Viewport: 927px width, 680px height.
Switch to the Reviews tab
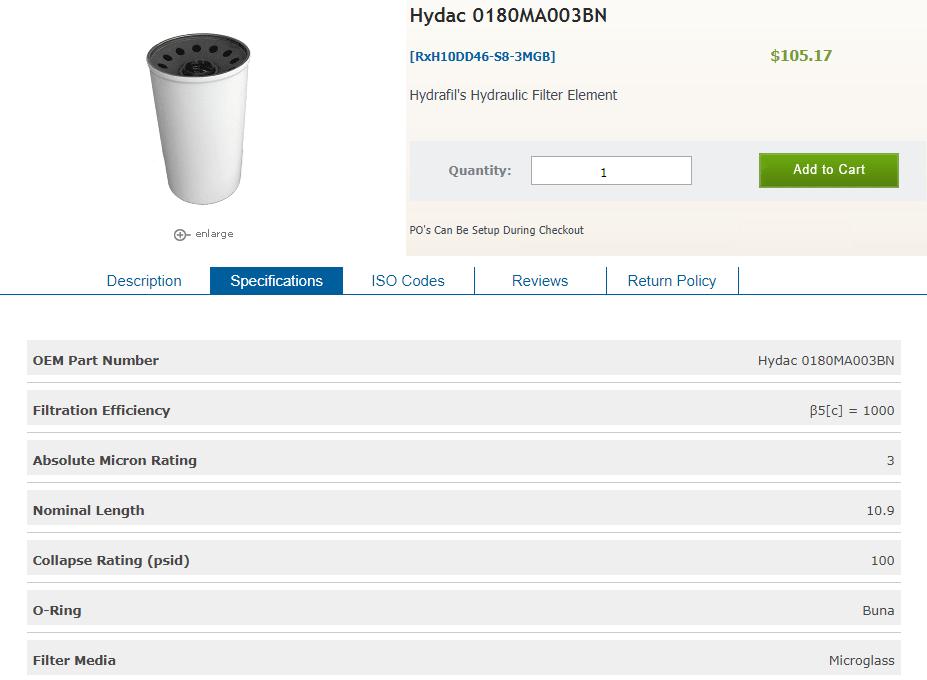pos(540,281)
